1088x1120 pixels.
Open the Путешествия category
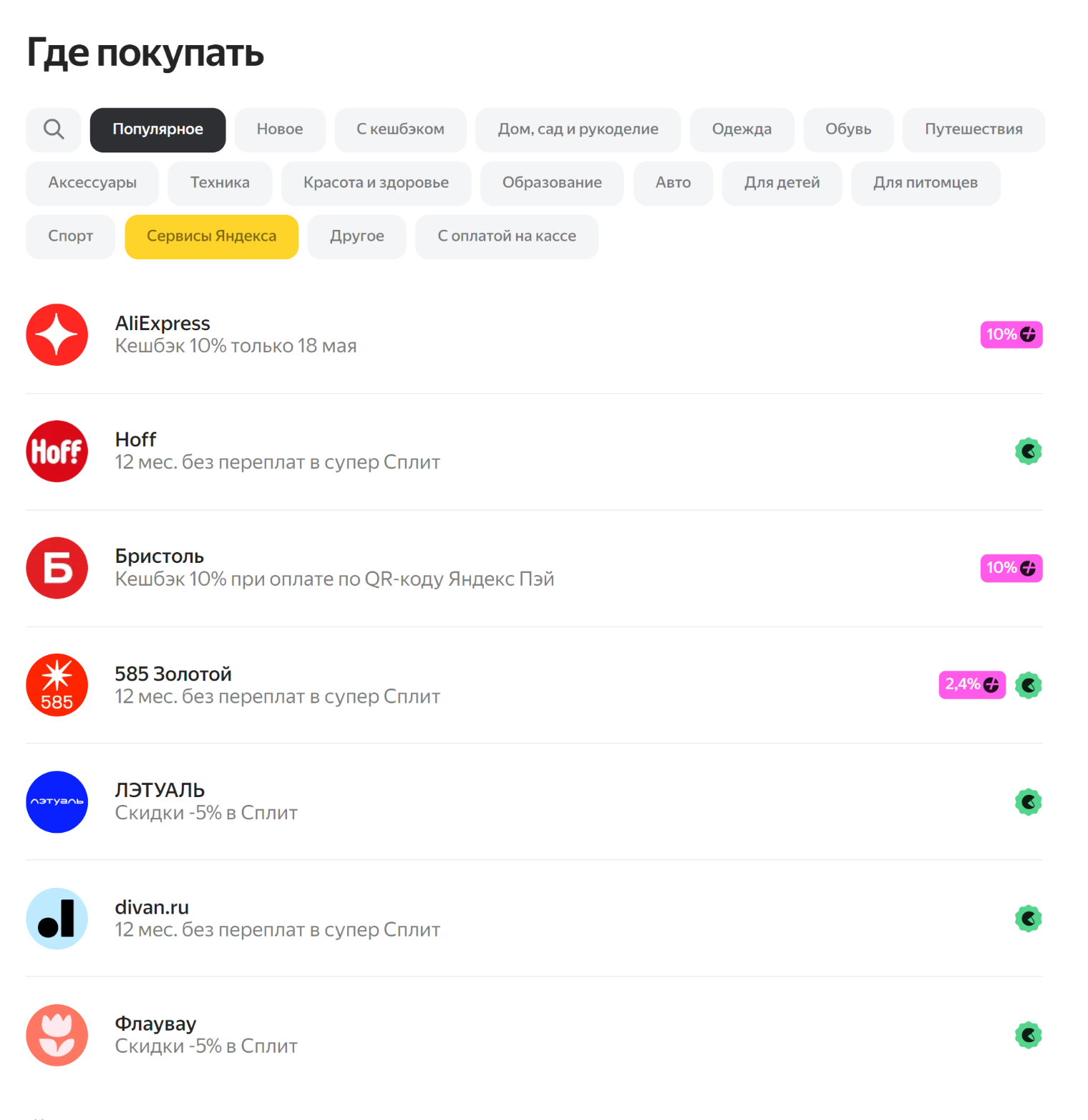point(973,130)
